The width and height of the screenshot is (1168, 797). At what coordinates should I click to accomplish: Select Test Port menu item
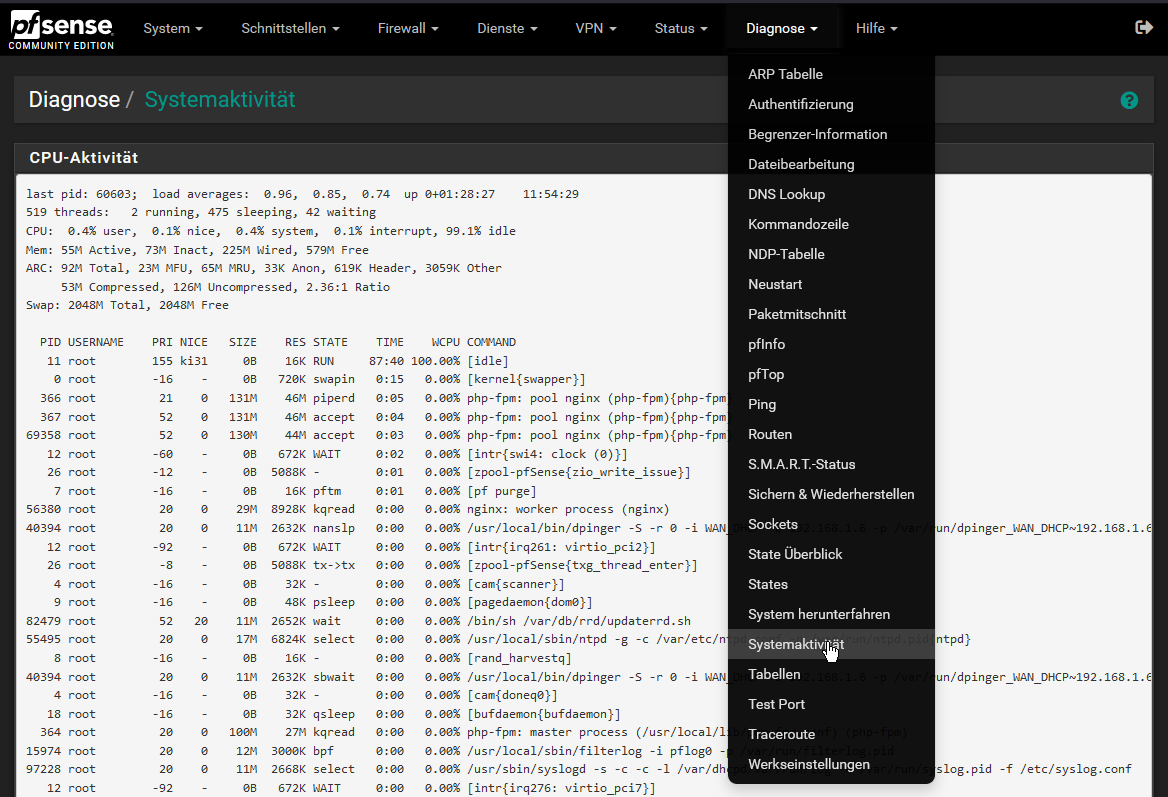pos(831,704)
